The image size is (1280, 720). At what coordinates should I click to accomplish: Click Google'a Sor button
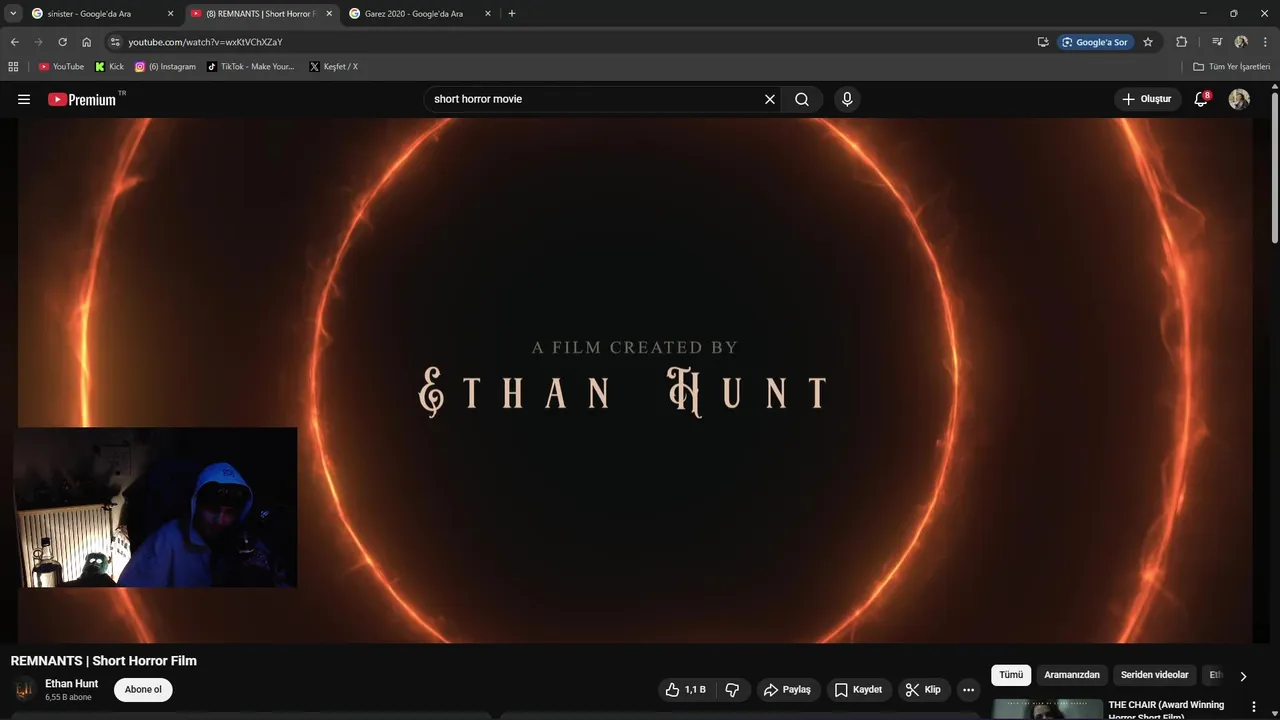(x=1094, y=42)
